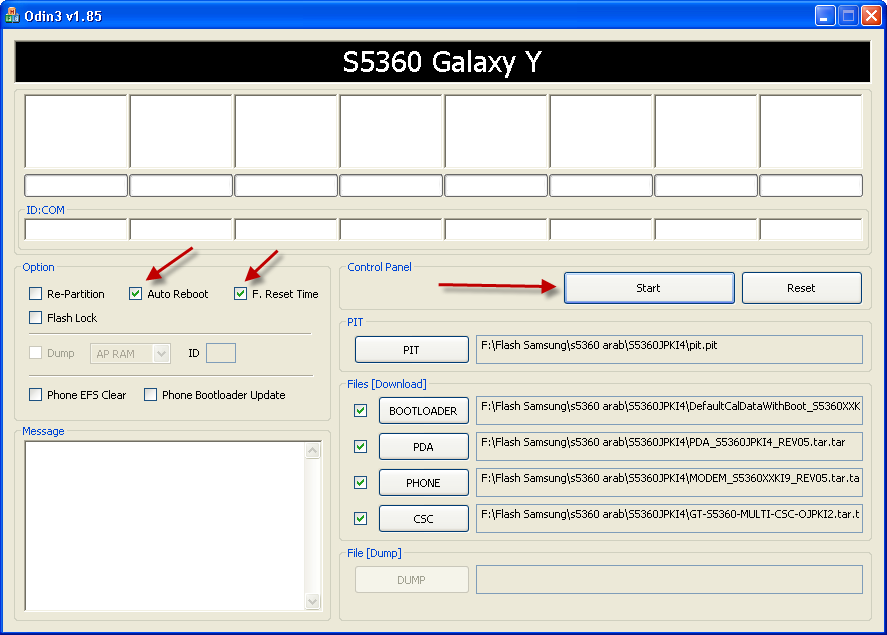This screenshot has width=887, height=635.
Task: Click the PIT file path field
Action: tap(669, 349)
